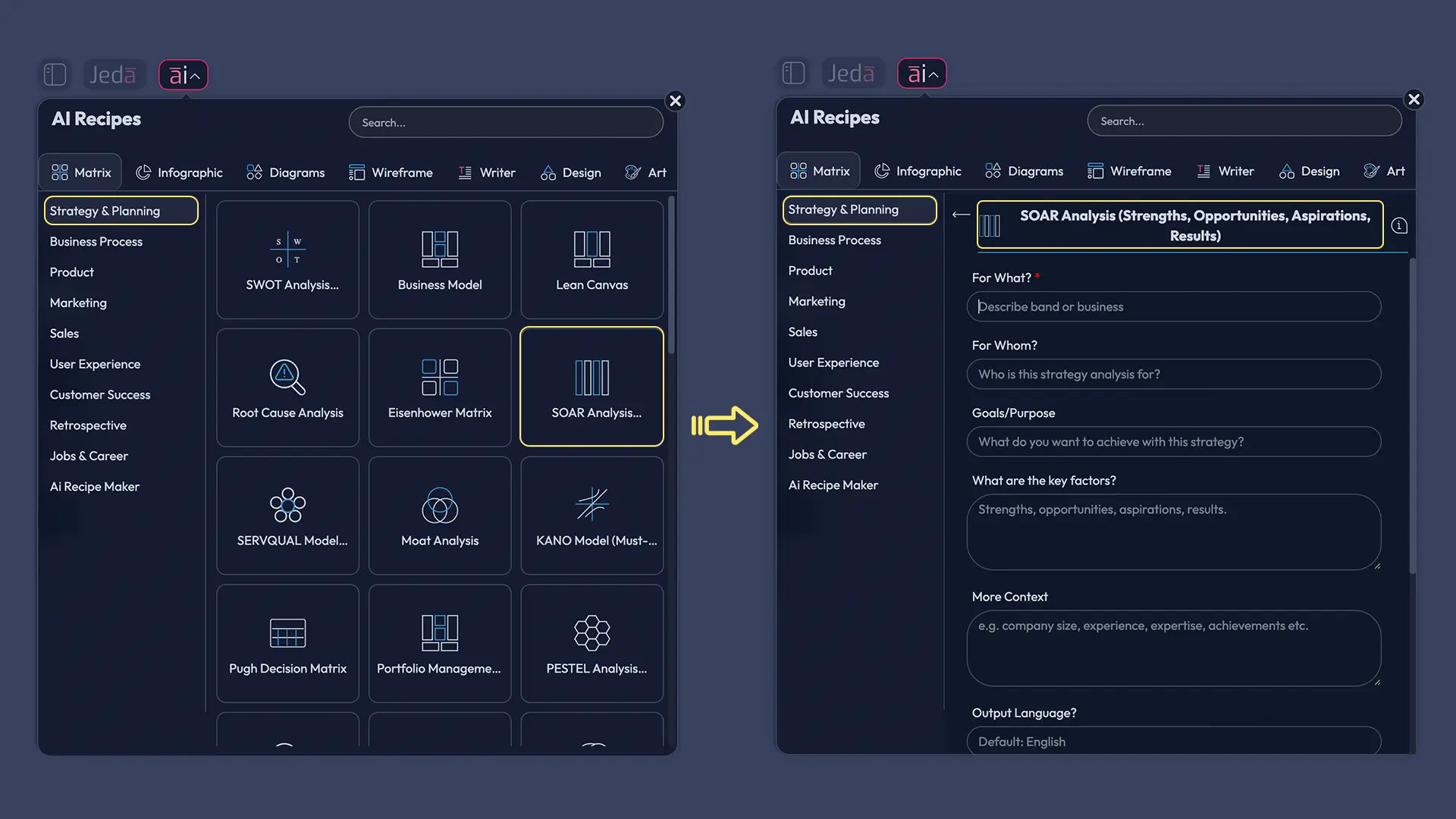The width and height of the screenshot is (1456, 819).
Task: Go back to the recipe grid
Action: (960, 215)
